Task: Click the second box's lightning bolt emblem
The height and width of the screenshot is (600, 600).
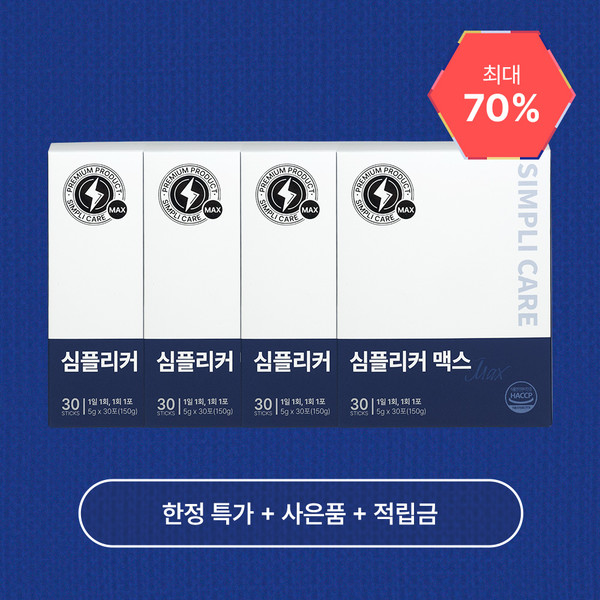Action: 190,194
